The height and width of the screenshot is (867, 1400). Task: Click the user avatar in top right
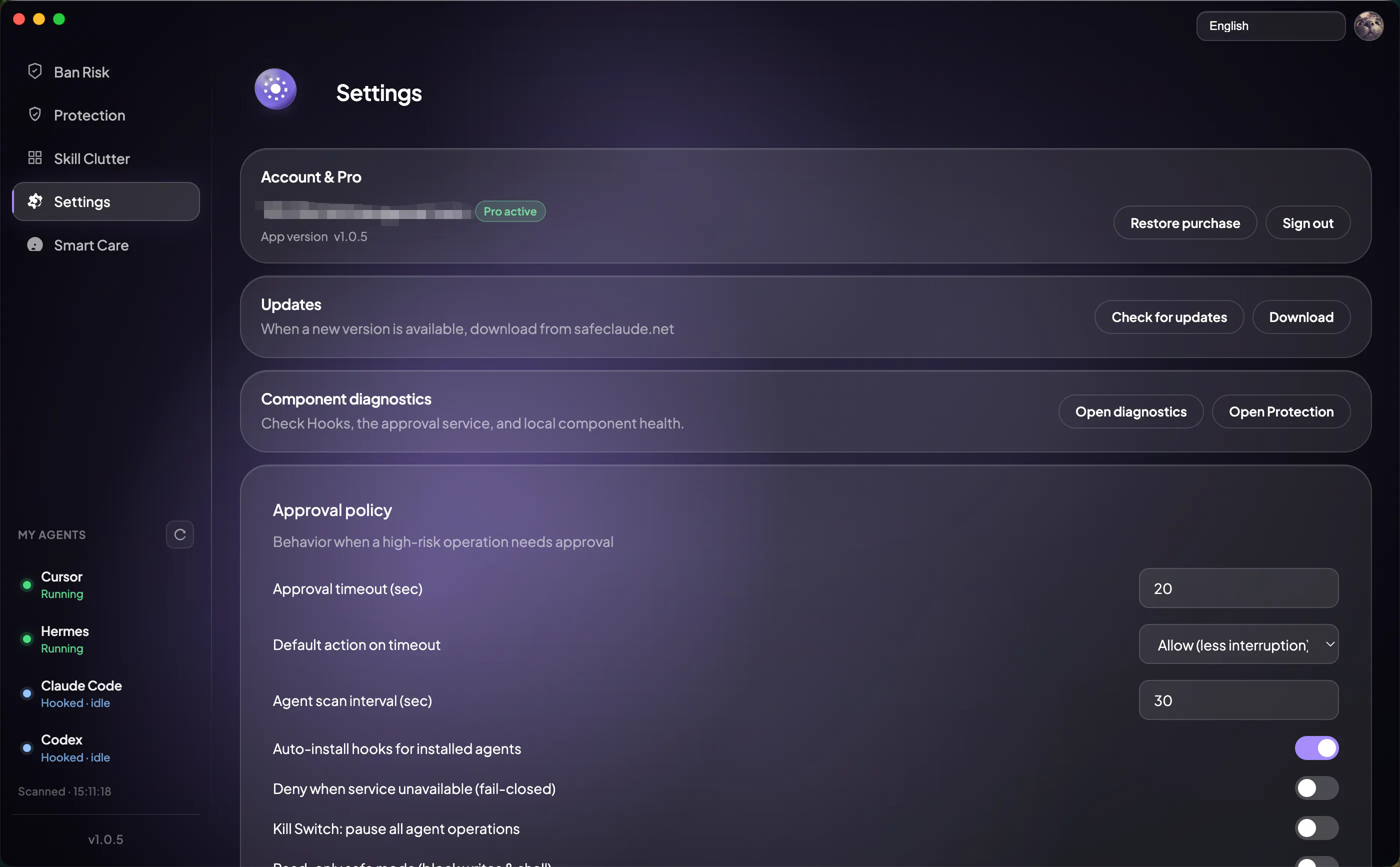click(x=1368, y=26)
